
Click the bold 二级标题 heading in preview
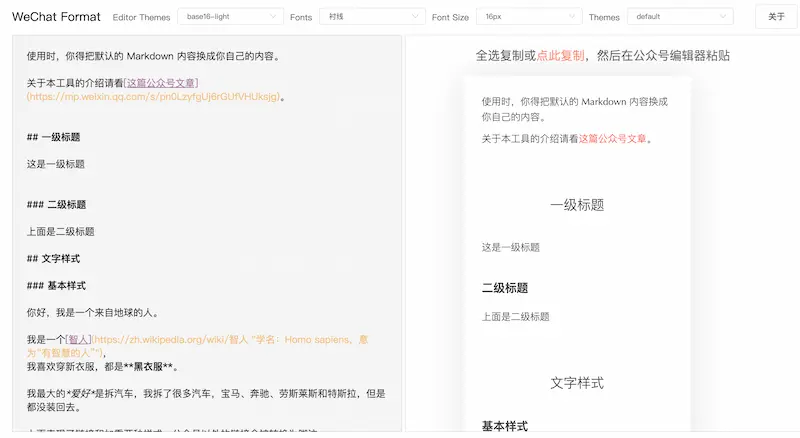point(505,288)
